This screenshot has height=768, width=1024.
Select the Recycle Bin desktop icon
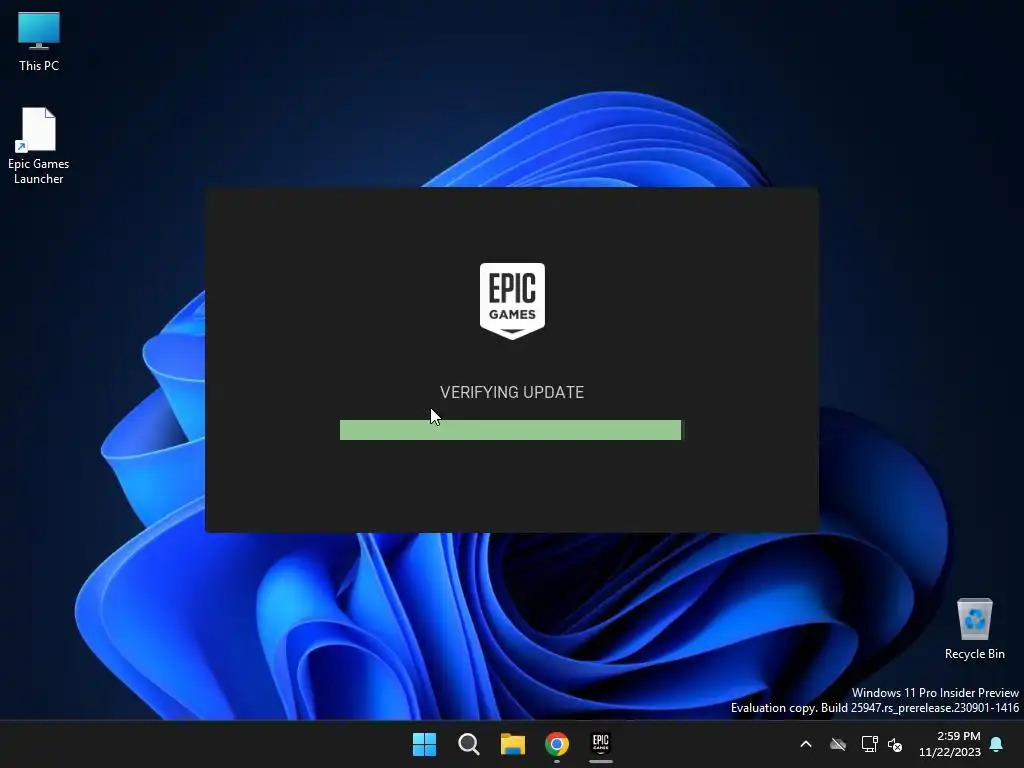[x=974, y=629]
